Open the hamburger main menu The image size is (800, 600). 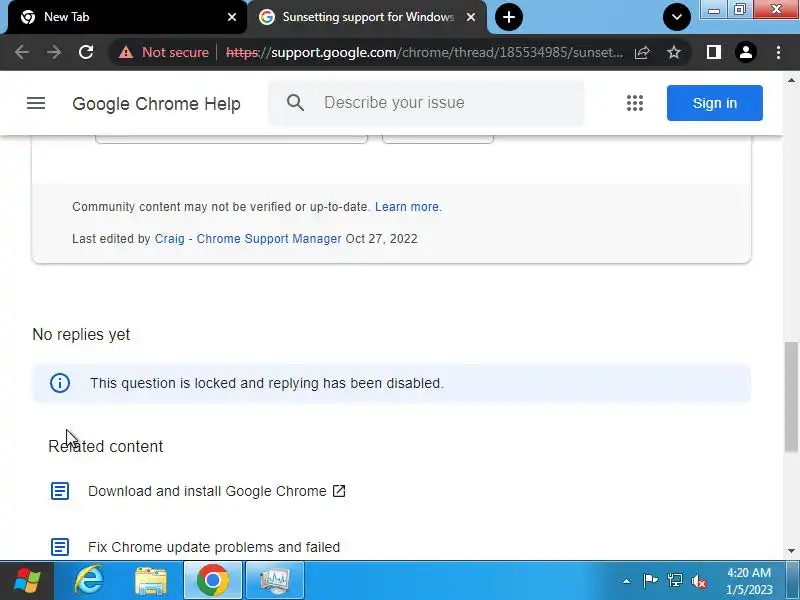point(36,103)
